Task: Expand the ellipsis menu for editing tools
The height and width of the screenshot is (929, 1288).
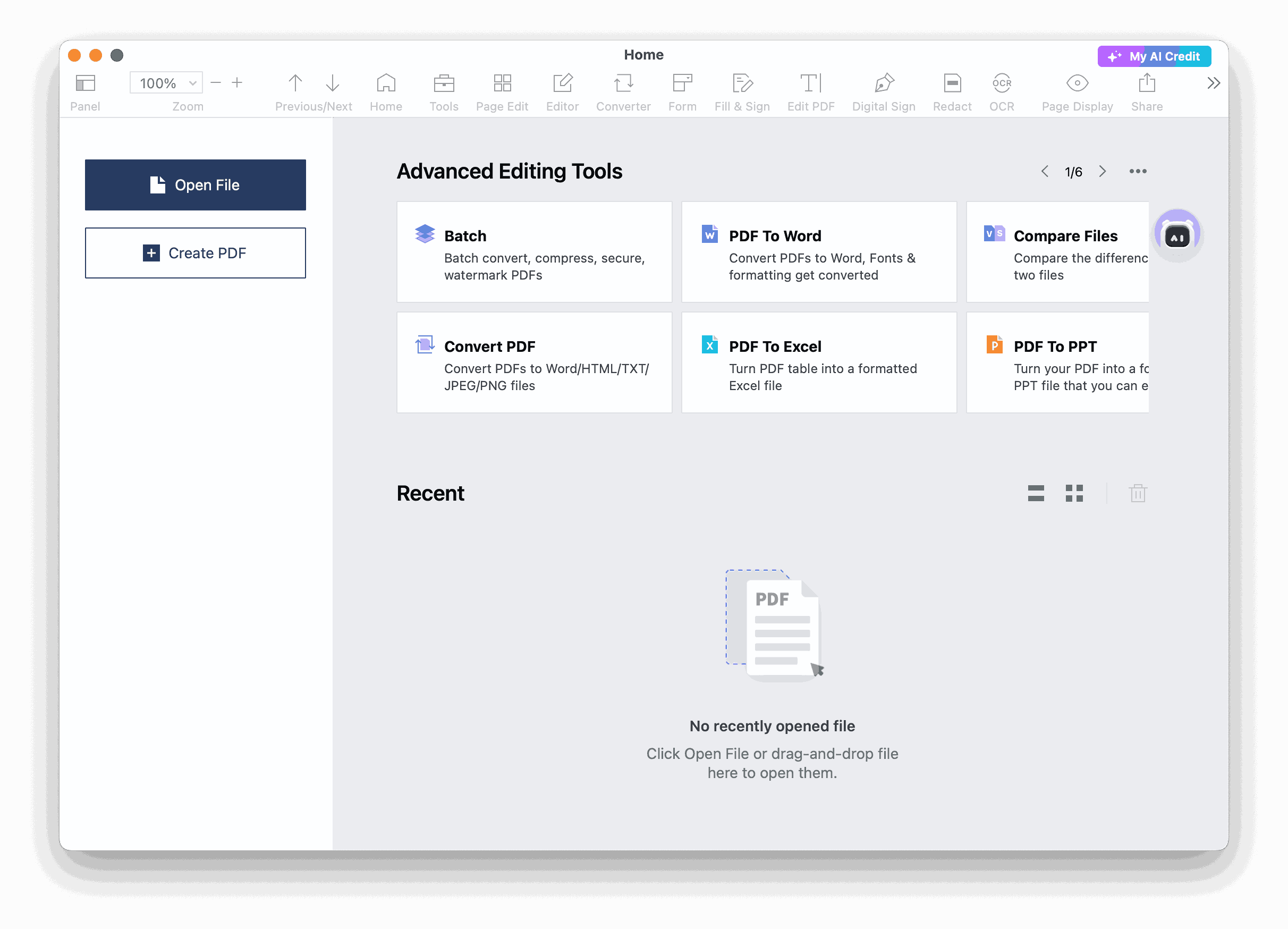Action: pyautogui.click(x=1138, y=171)
